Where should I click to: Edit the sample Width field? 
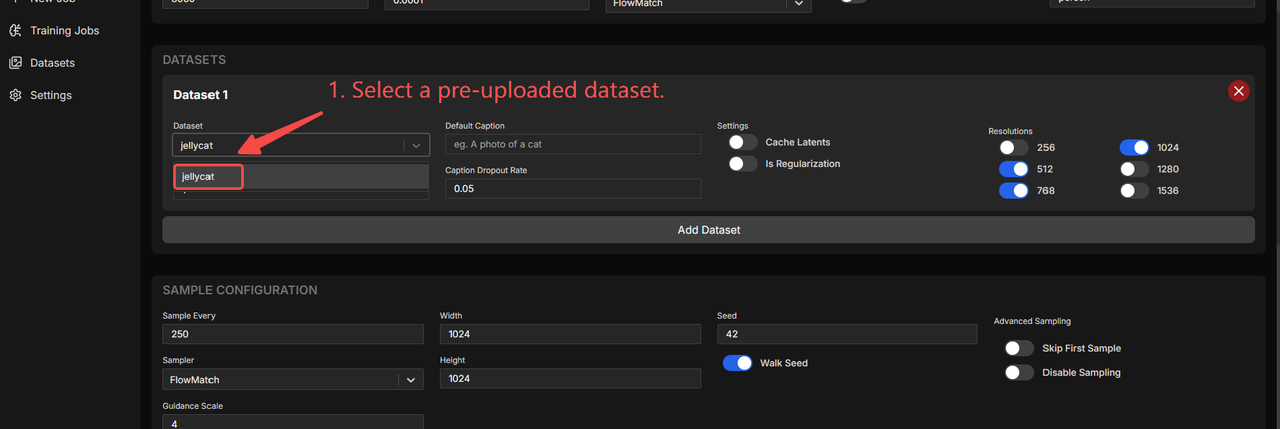point(570,334)
